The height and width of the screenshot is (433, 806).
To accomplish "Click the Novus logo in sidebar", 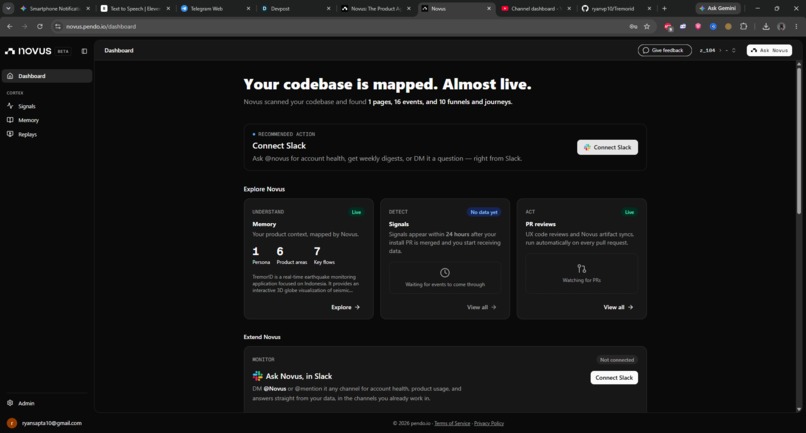I will [x=28, y=51].
